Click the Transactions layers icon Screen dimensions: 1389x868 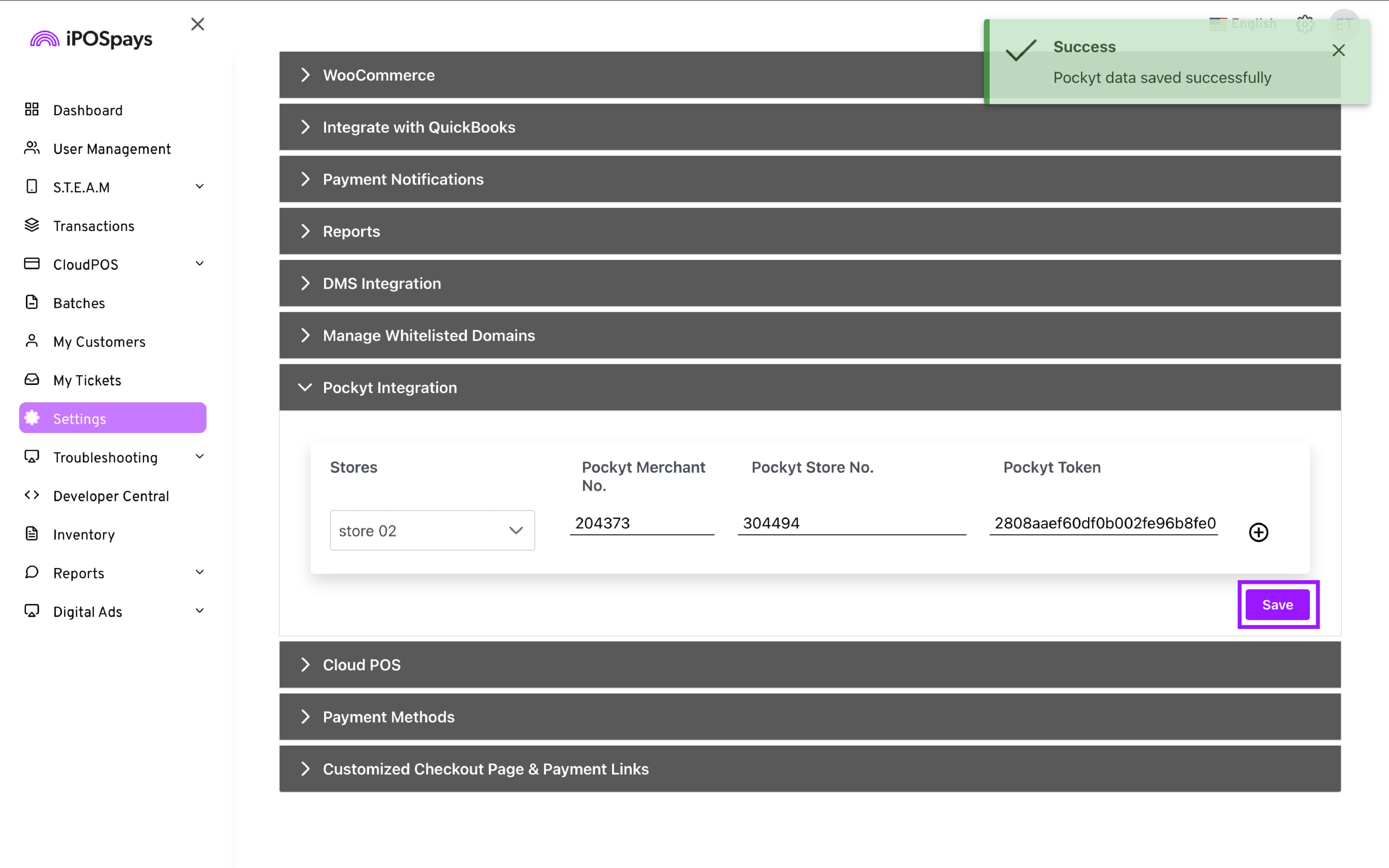(32, 225)
